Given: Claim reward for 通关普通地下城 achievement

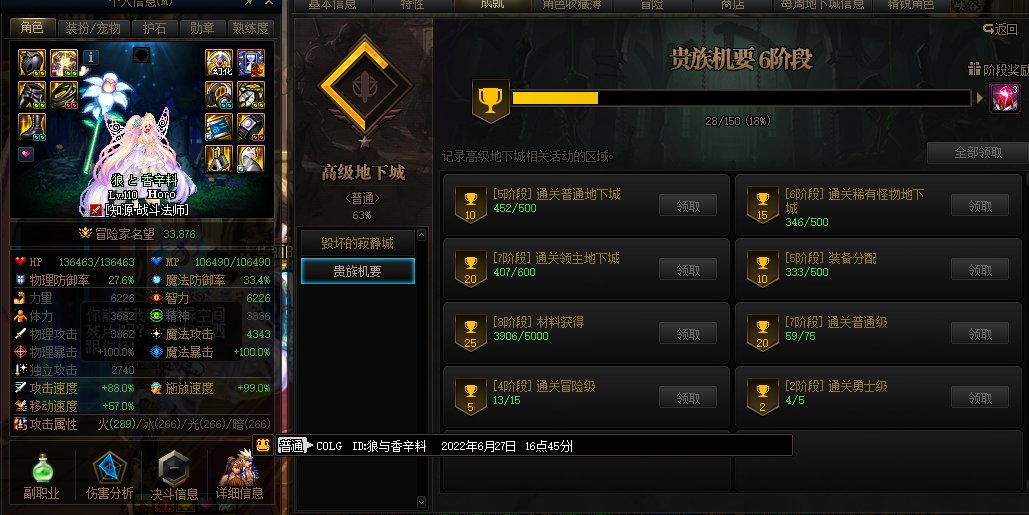Looking at the screenshot, I should (688, 206).
